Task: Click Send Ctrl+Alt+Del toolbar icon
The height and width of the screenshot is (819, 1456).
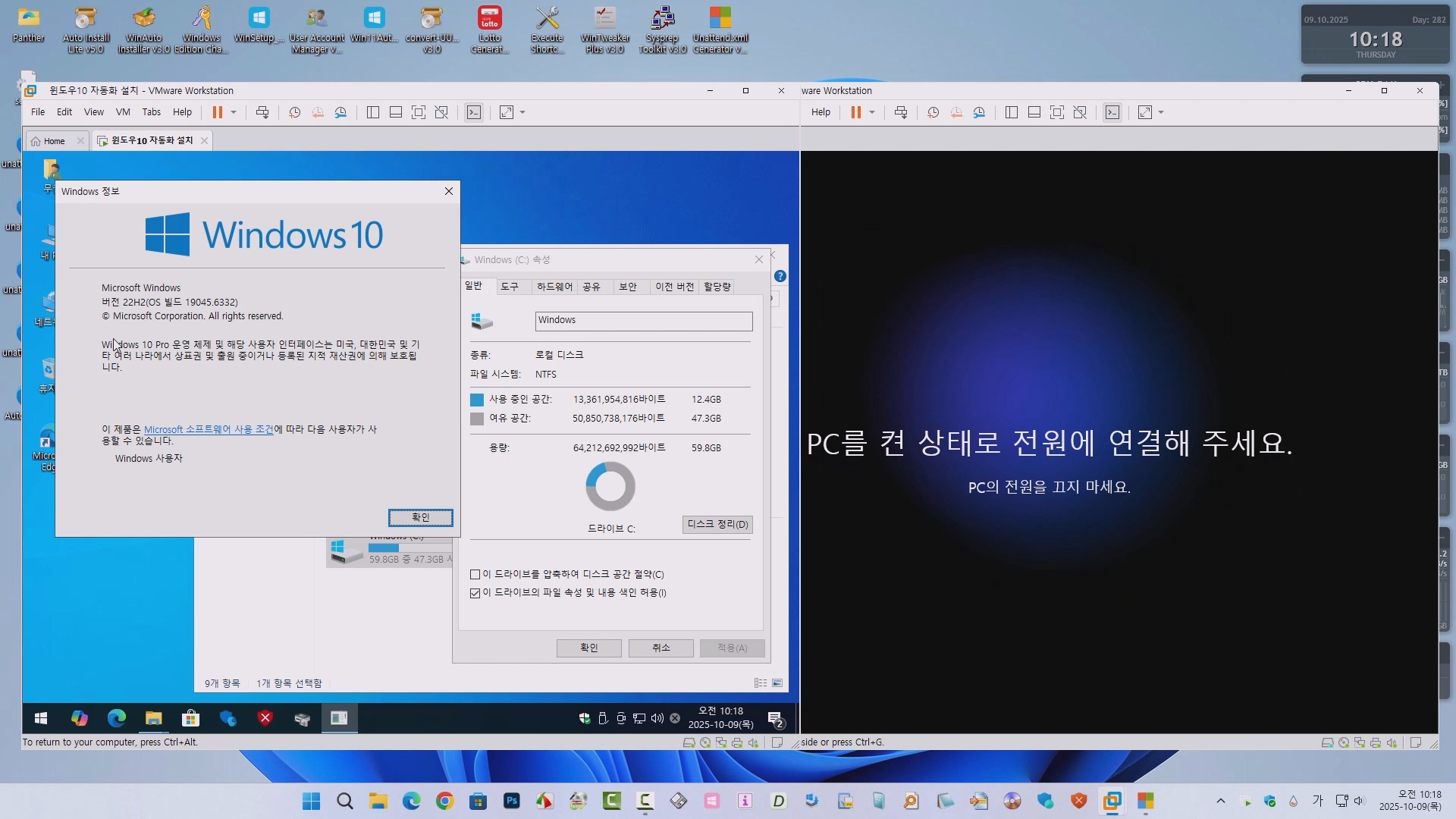Action: (x=262, y=112)
